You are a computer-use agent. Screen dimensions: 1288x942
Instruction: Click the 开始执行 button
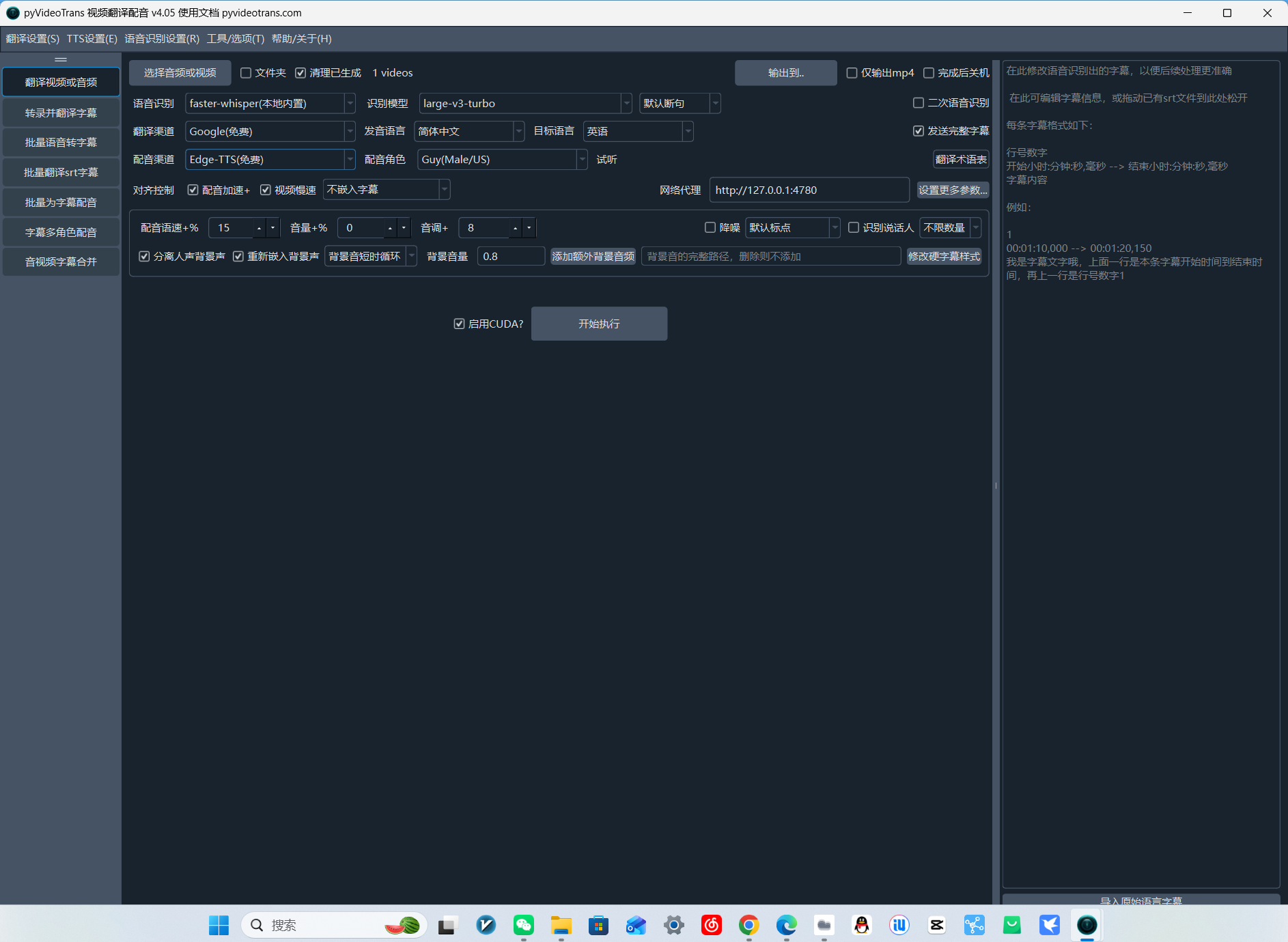point(599,324)
